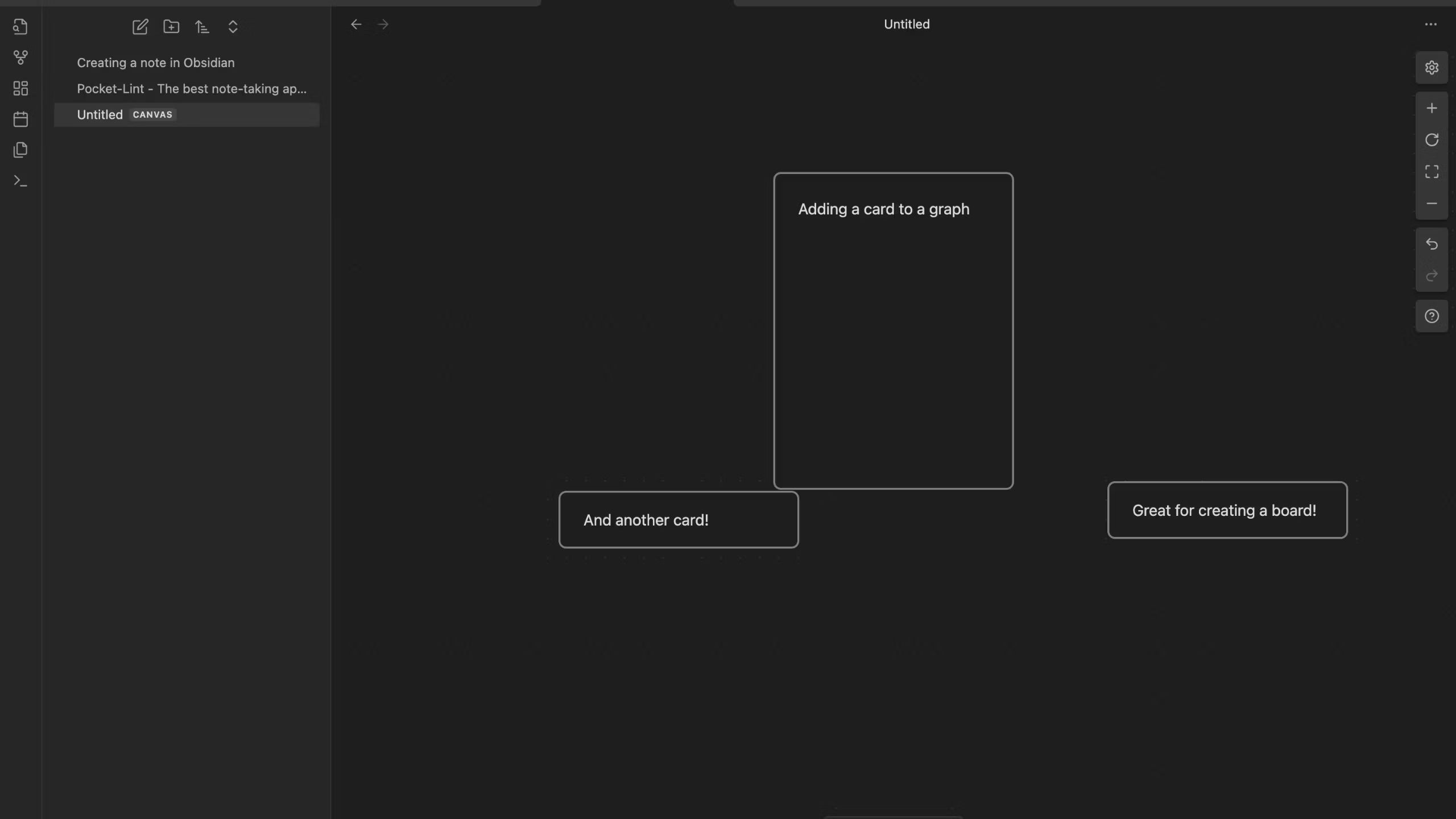Select the search-in-file icon at sidebar top

[20, 27]
